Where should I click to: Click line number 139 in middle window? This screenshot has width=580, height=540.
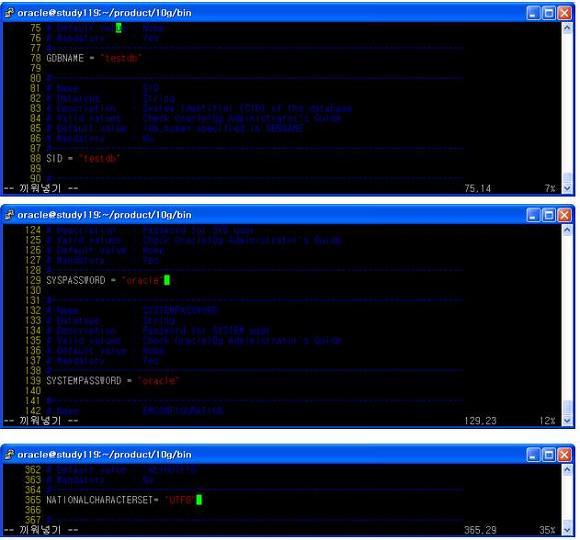tap(33, 381)
